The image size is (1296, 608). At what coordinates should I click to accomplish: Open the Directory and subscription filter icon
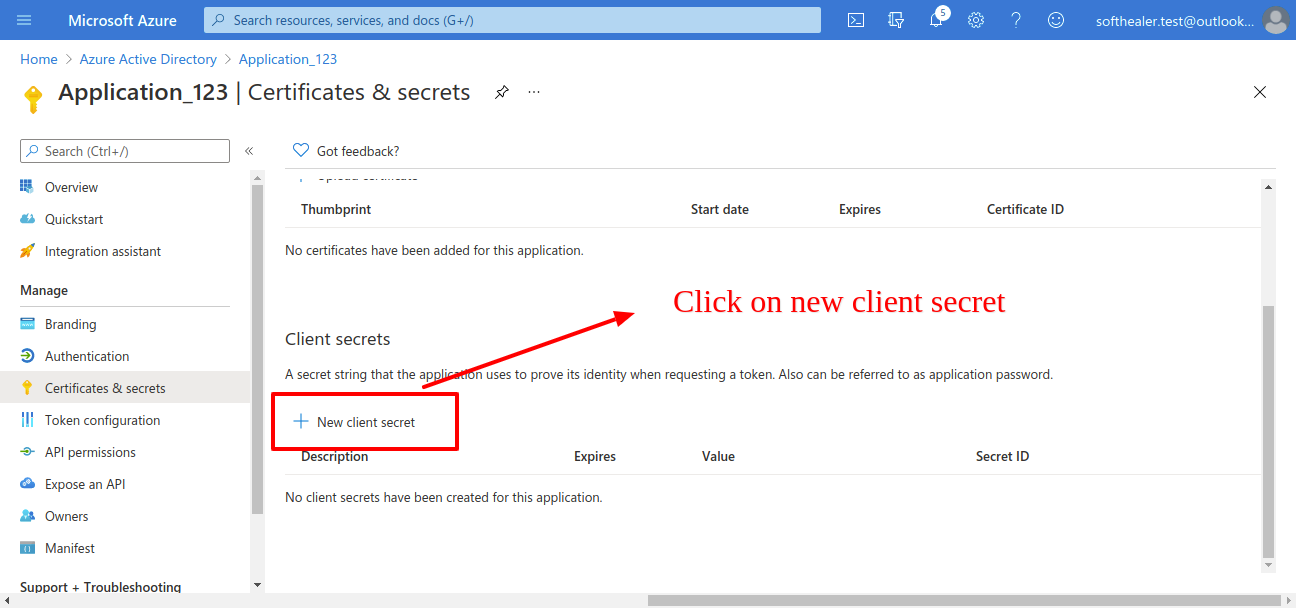(896, 20)
